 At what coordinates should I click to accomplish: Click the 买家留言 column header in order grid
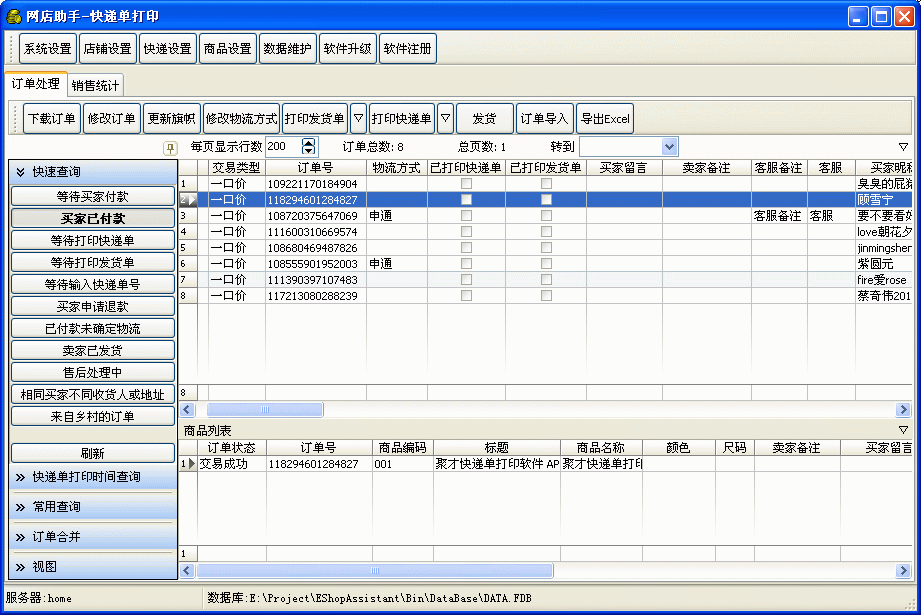(624, 168)
